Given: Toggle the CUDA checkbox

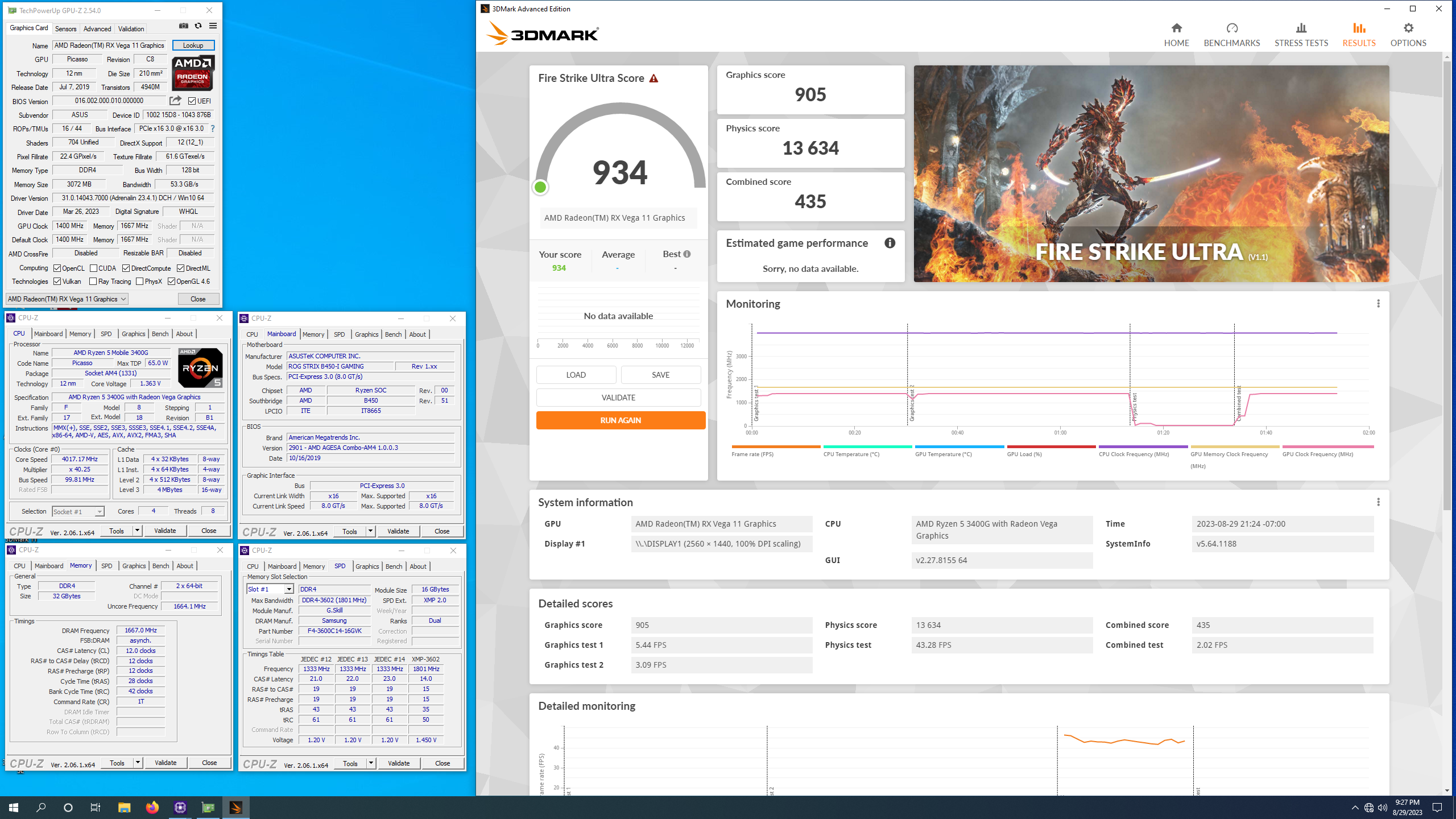Looking at the screenshot, I should click(93, 268).
